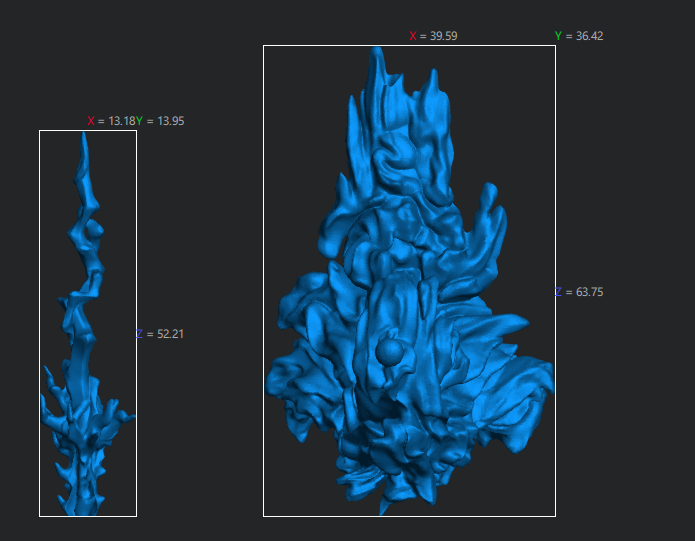
Task: Select the leftmost lobe of the large model
Action: [x=280, y=380]
